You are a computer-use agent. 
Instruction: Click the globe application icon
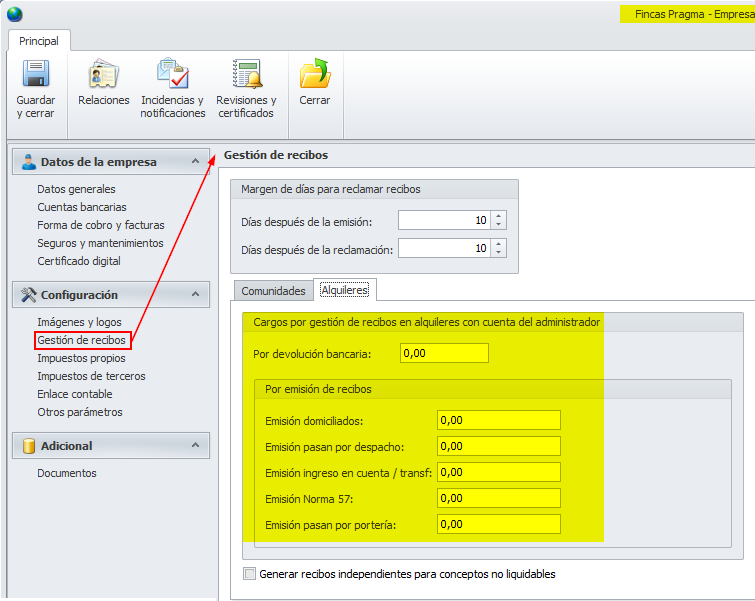14,14
